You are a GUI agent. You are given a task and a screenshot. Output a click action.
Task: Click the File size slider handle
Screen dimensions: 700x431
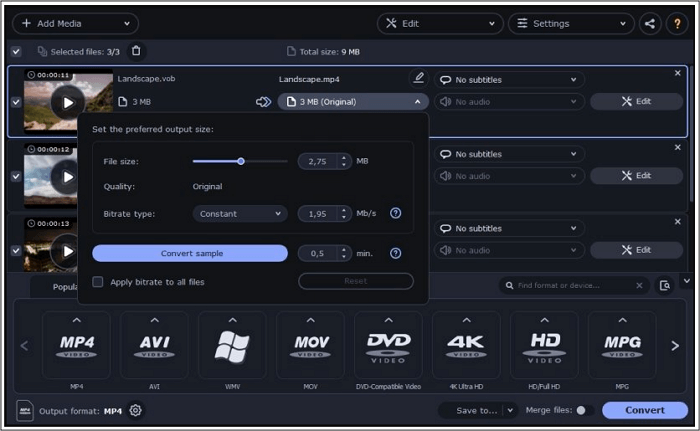[241, 160]
